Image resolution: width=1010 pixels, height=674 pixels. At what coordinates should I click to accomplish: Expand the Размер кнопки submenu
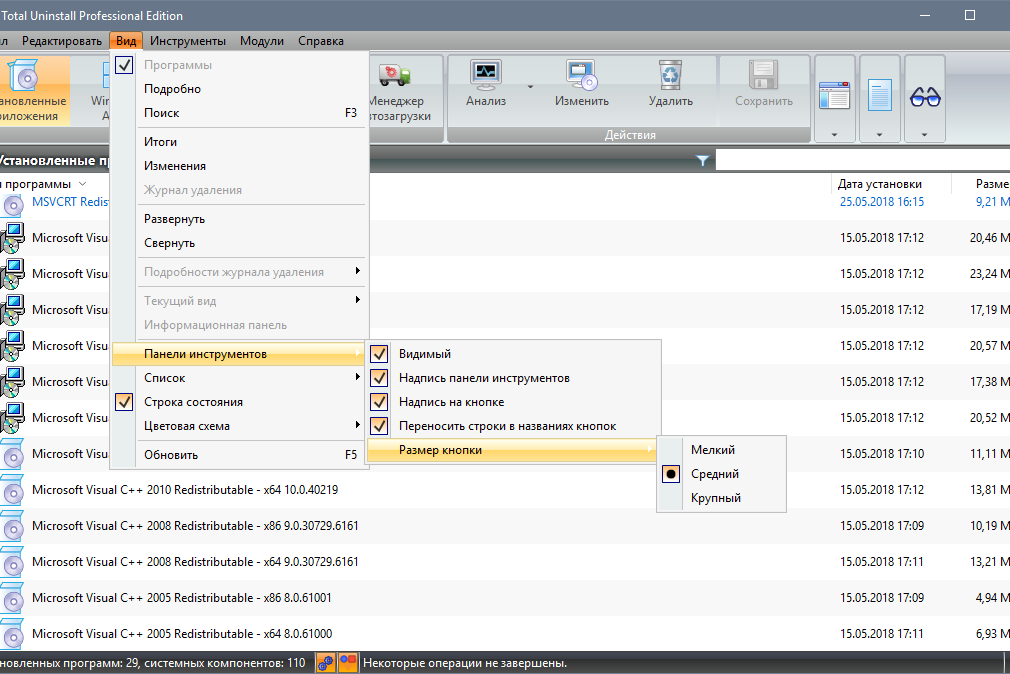pyautogui.click(x=513, y=450)
